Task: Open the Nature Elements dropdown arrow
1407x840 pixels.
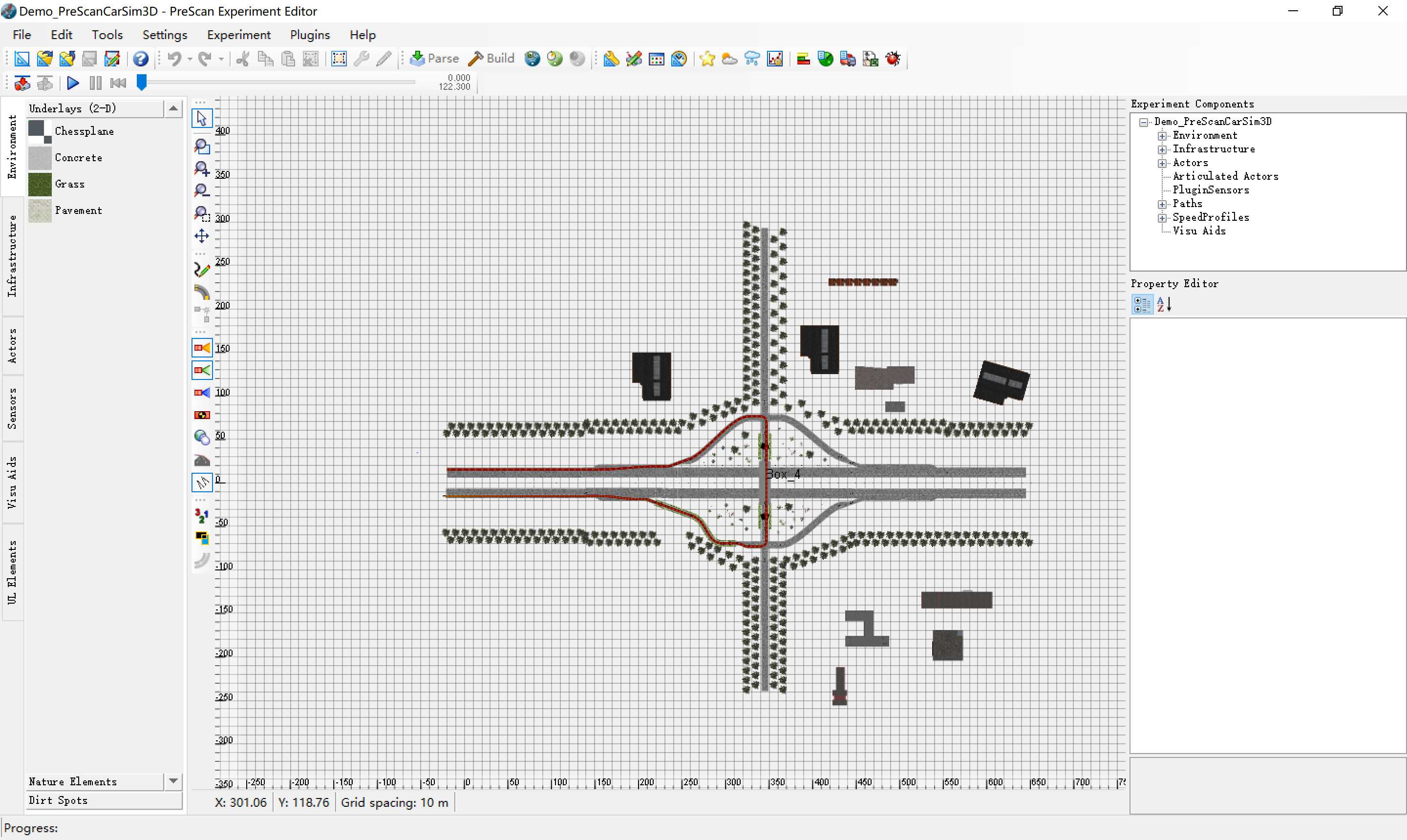Action: [x=173, y=781]
